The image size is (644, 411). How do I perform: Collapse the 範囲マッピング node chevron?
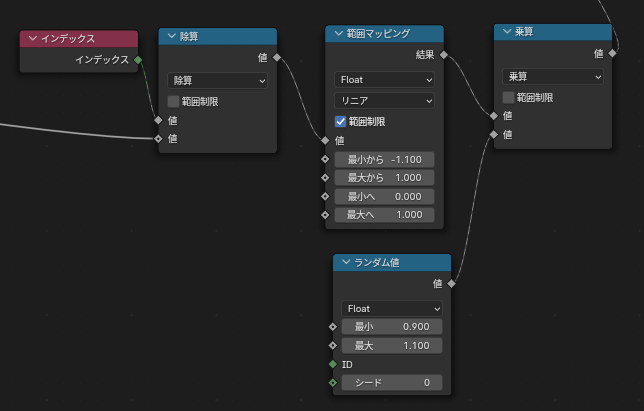(x=337, y=34)
